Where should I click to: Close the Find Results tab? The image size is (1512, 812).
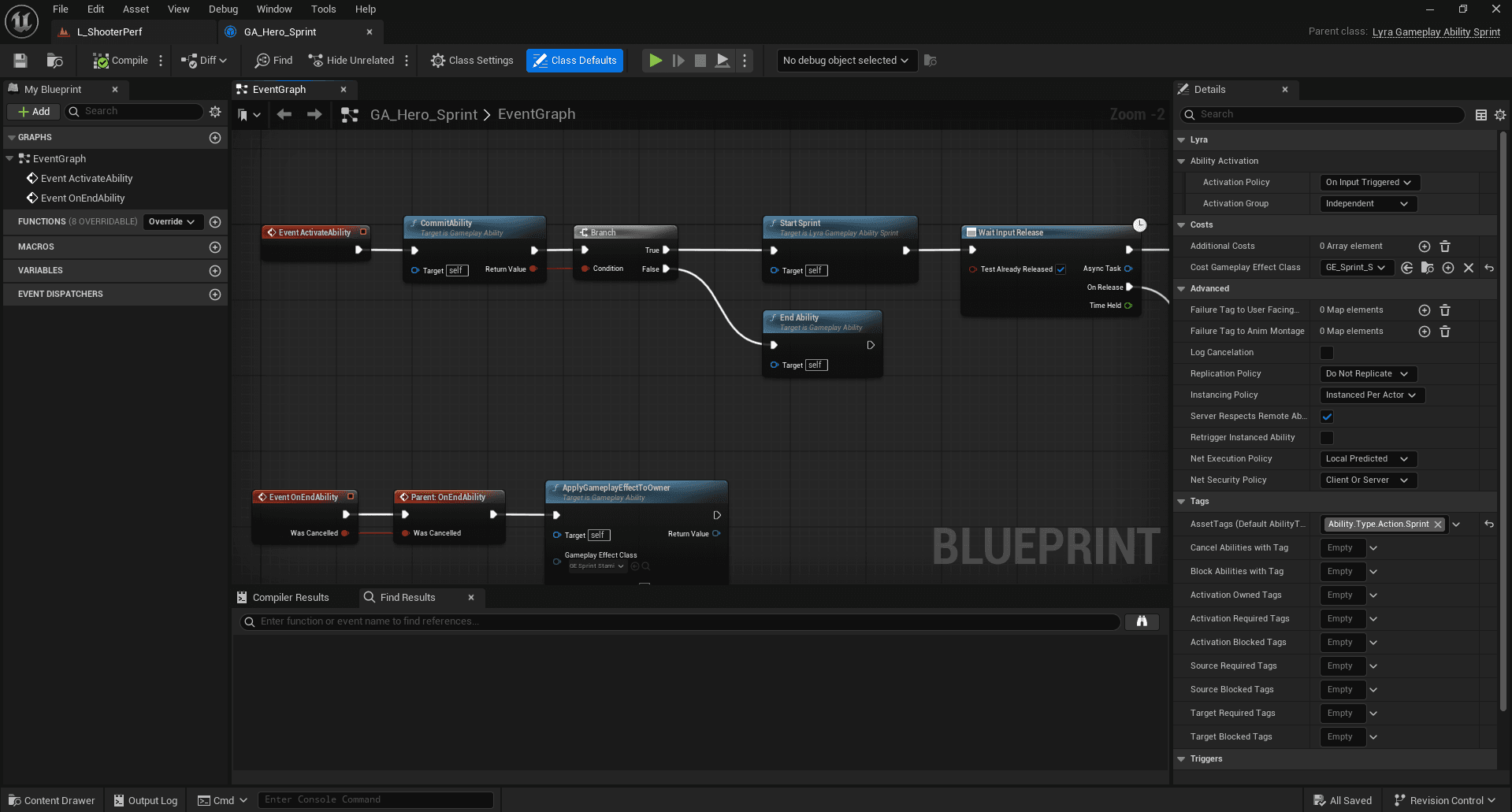tap(471, 598)
